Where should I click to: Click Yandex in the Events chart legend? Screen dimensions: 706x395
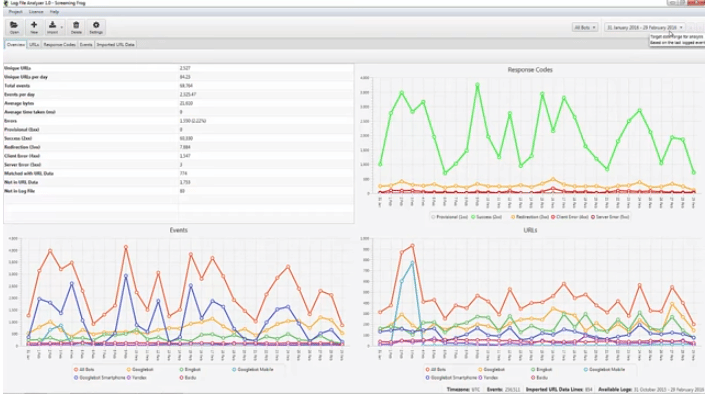[136, 377]
